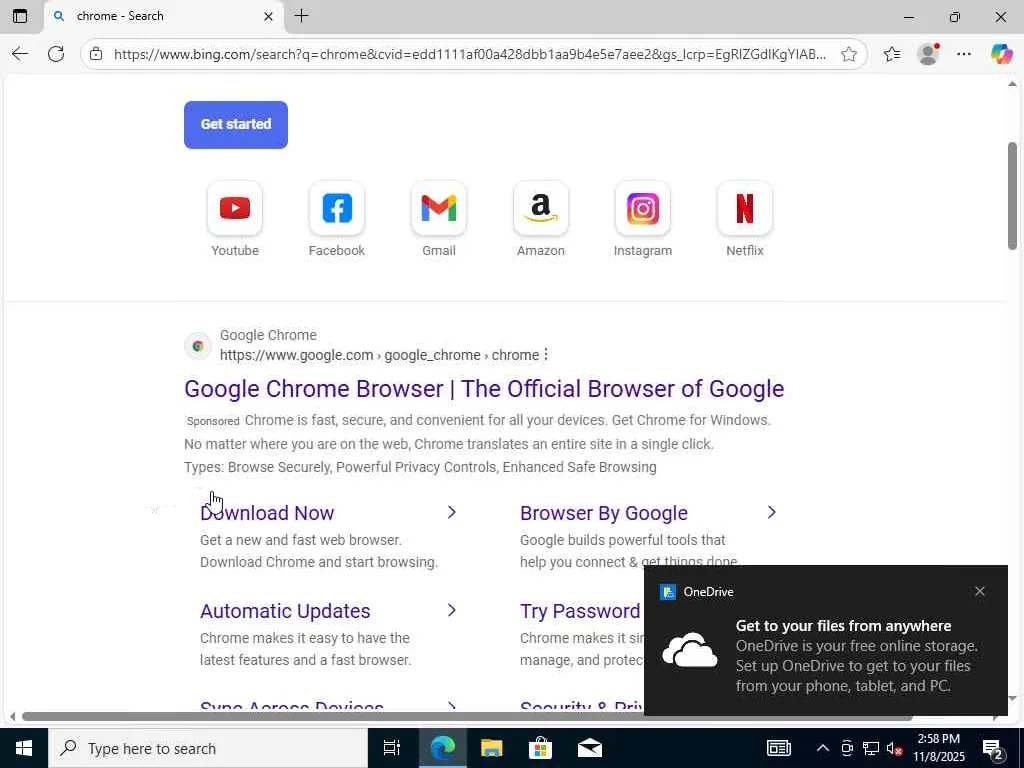Open a new tab
Screen dimensions: 1024x768
click(x=302, y=16)
